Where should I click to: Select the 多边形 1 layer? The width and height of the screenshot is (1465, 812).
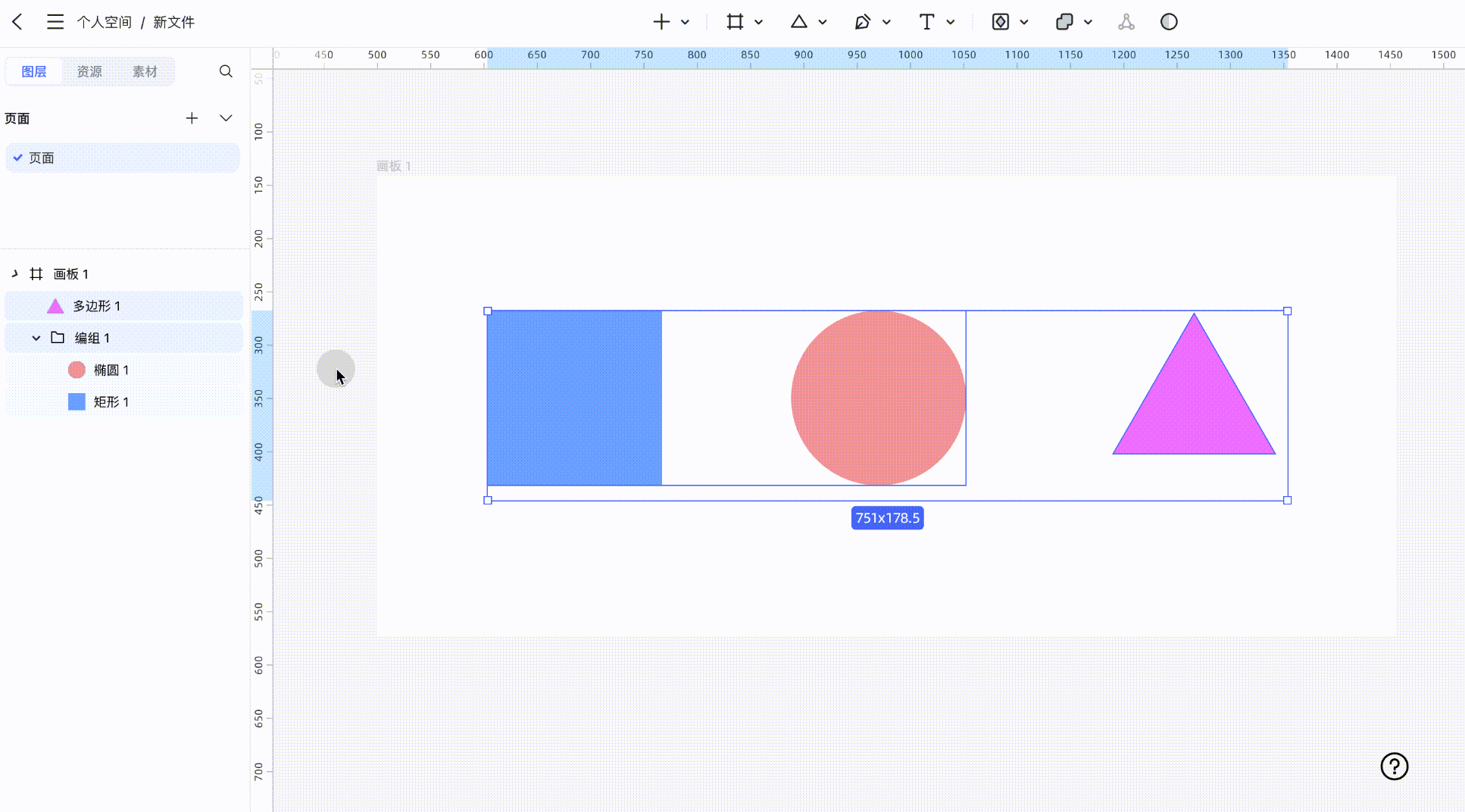(x=123, y=306)
